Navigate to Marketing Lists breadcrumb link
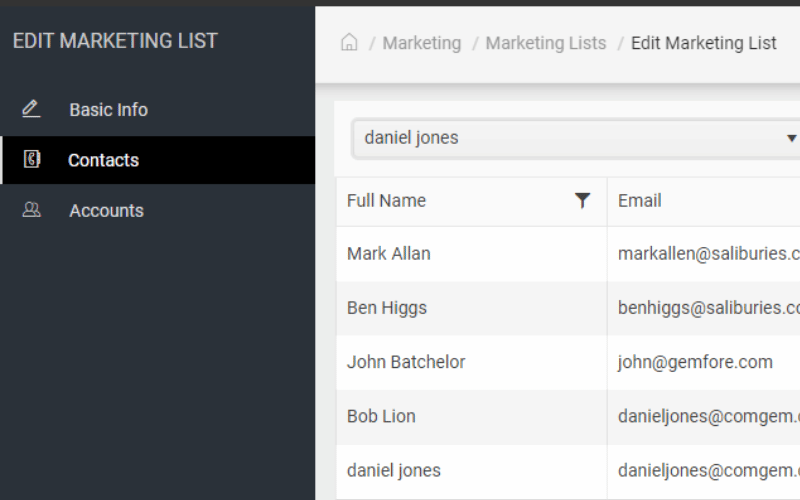 (545, 43)
